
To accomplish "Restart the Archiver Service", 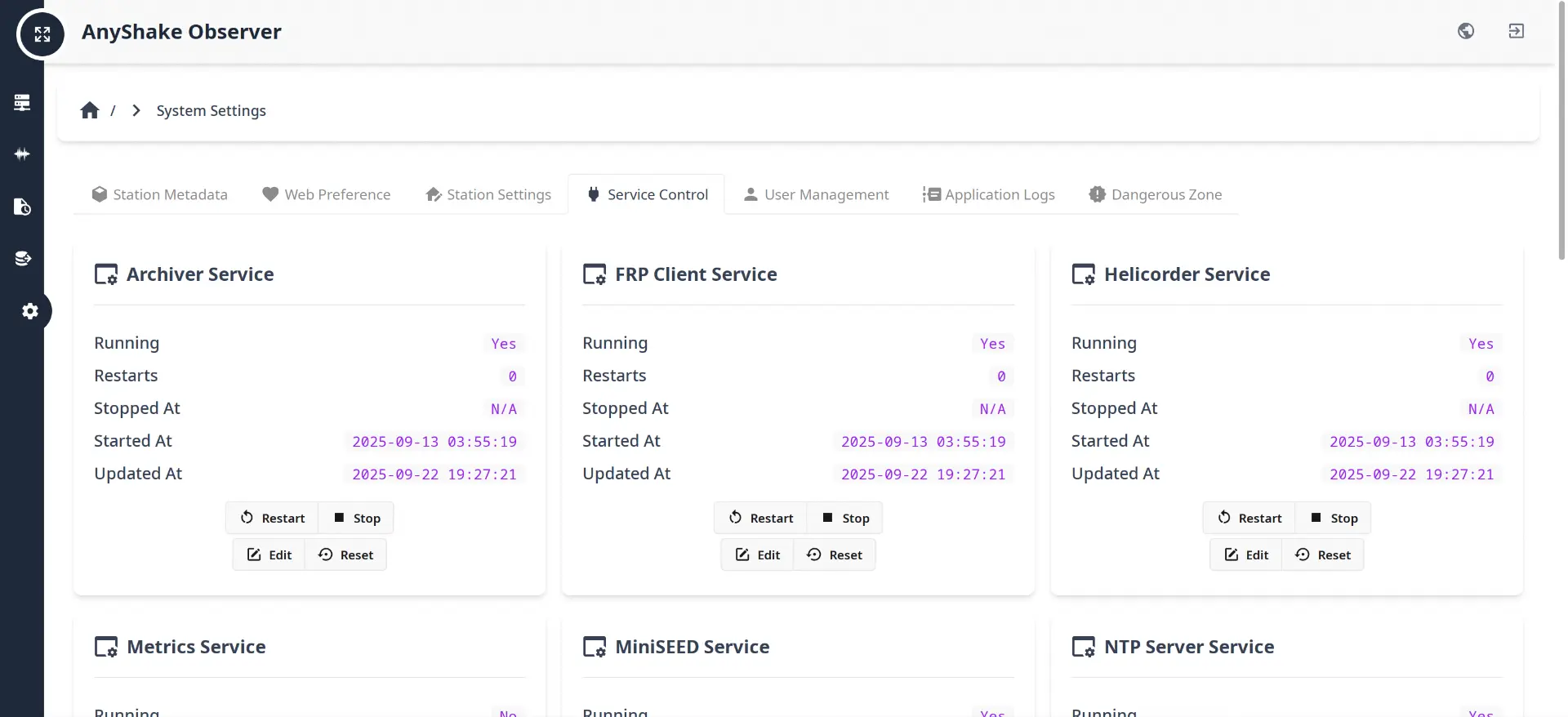I will pos(272,518).
